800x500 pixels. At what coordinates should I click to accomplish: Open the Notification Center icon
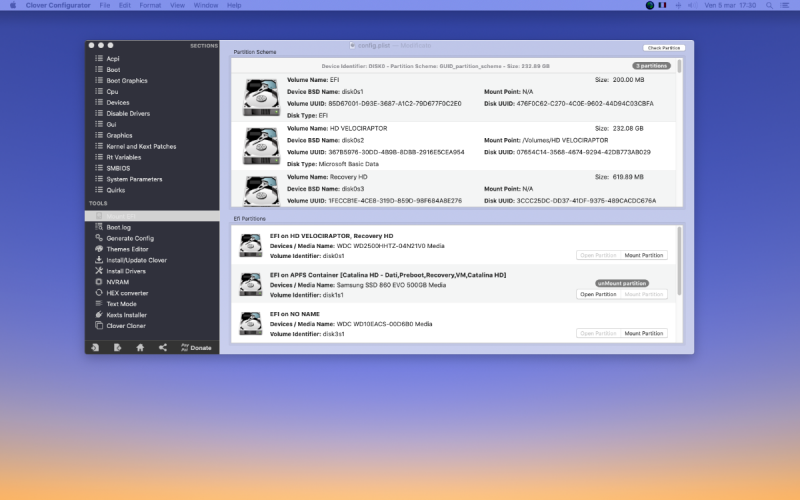[x=785, y=5]
